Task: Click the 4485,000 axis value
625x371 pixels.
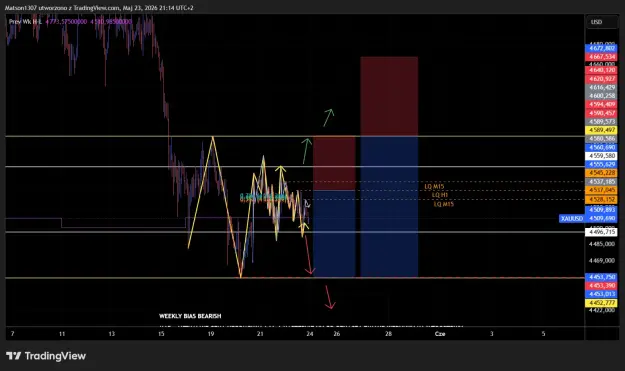Action: click(x=601, y=244)
